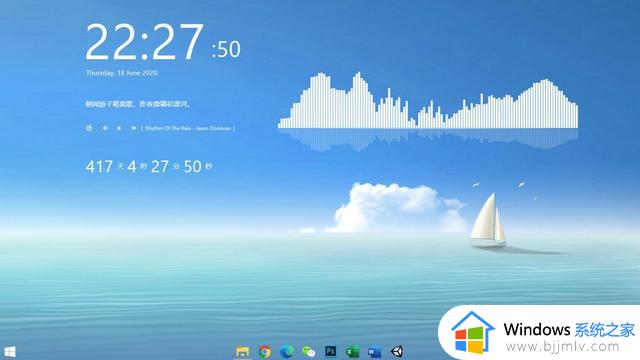
Task: Launch Unity from the taskbar
Action: [397, 351]
